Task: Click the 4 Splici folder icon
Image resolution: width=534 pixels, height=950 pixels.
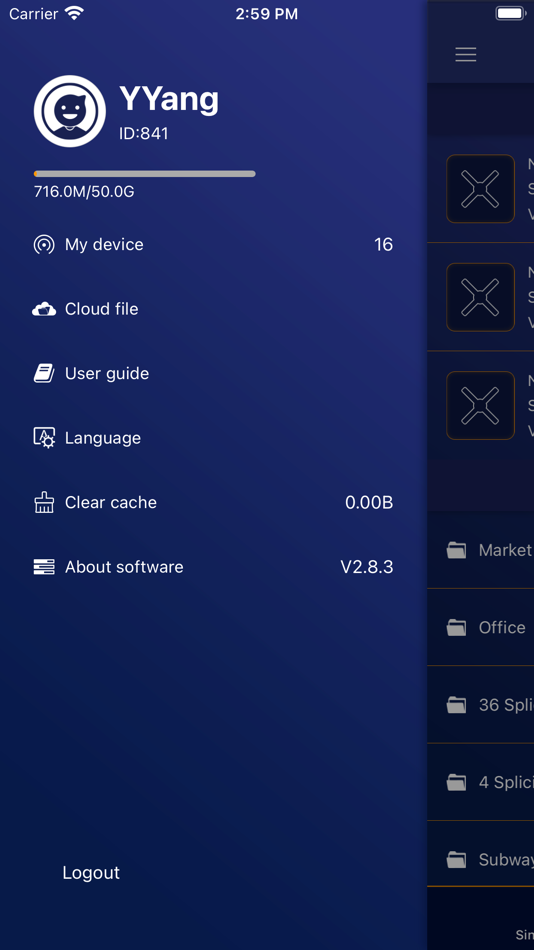Action: pos(456,782)
